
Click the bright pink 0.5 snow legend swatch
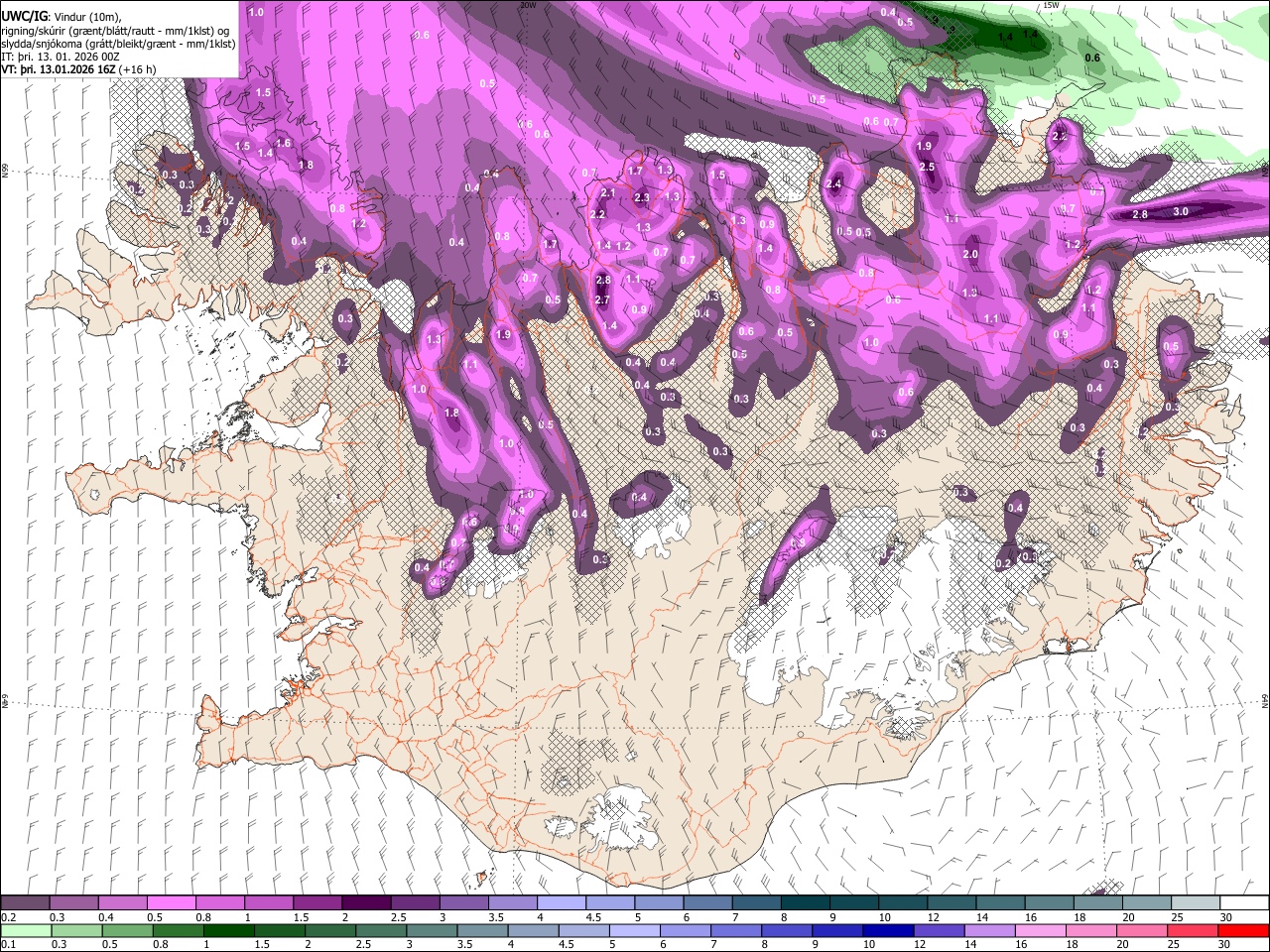coord(171,903)
